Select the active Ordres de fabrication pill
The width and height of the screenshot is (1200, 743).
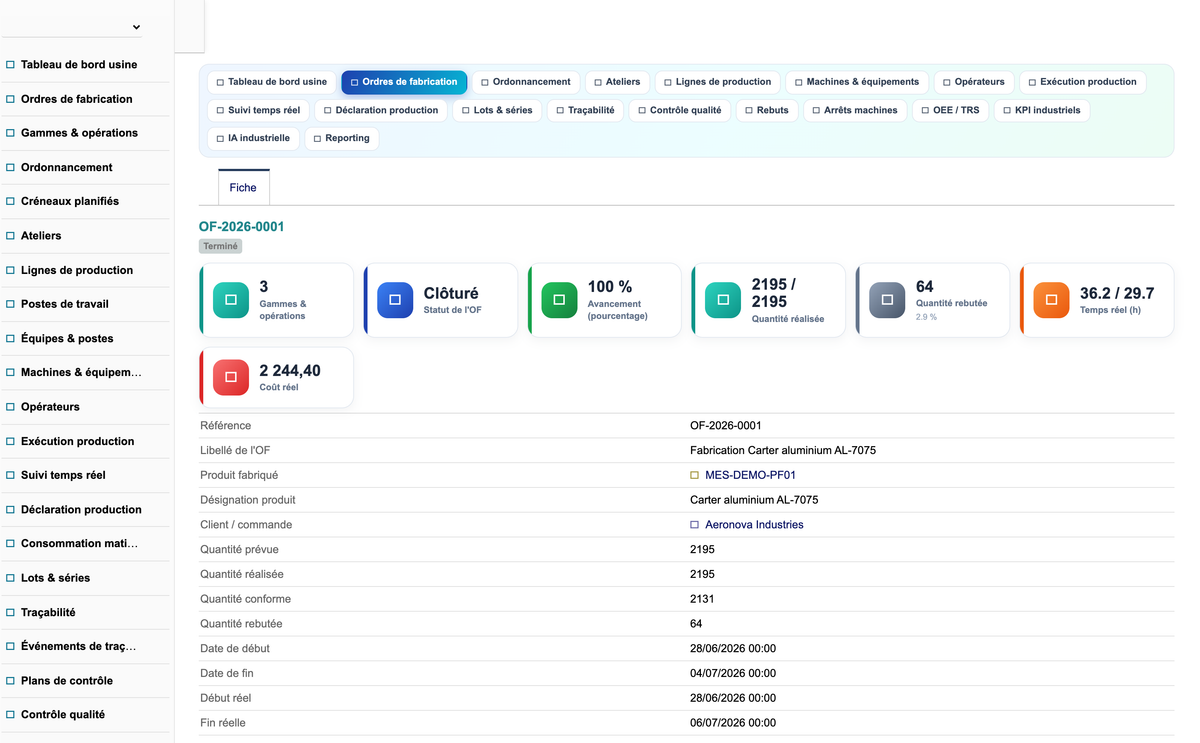click(404, 82)
